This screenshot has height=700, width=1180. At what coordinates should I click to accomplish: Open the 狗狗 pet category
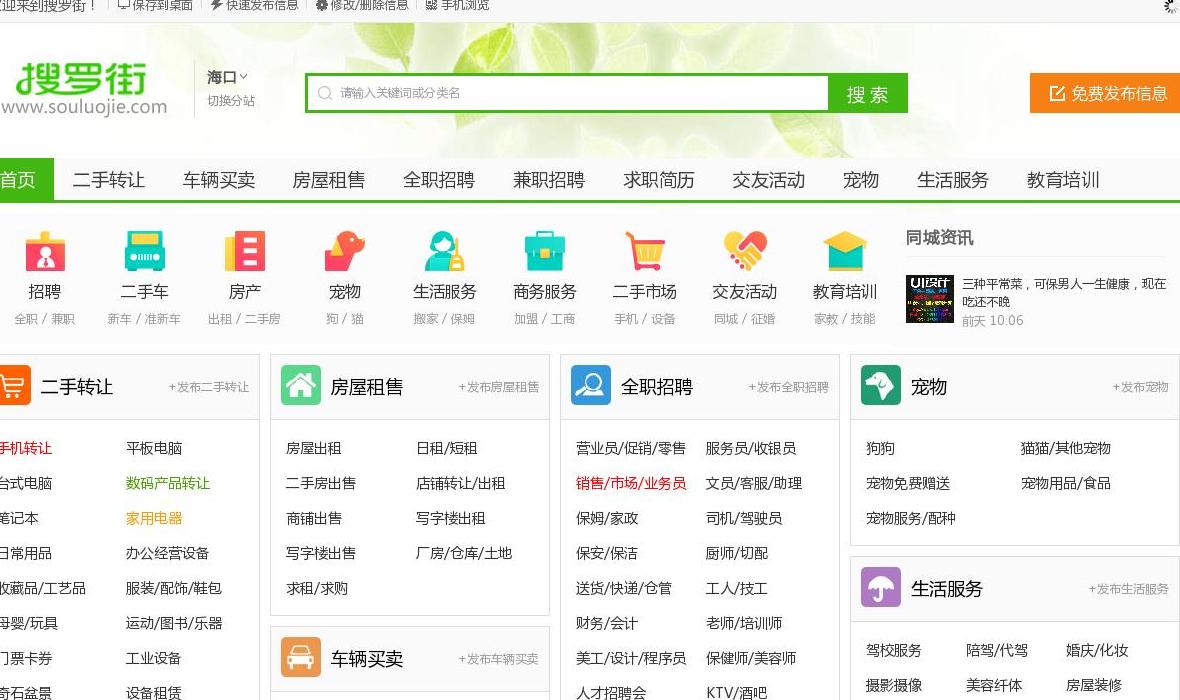coord(880,448)
